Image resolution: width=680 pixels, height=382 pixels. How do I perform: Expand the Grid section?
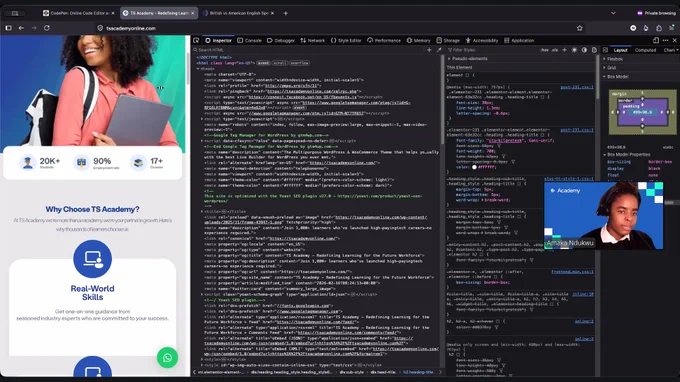point(604,68)
